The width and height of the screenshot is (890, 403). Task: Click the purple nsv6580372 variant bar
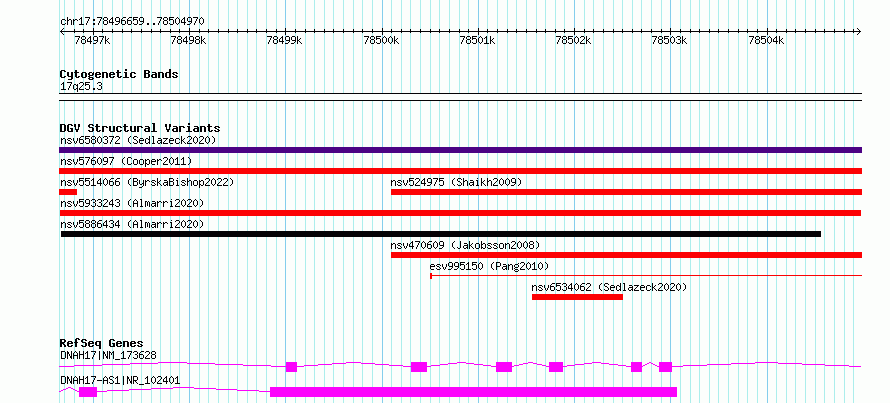(460, 150)
